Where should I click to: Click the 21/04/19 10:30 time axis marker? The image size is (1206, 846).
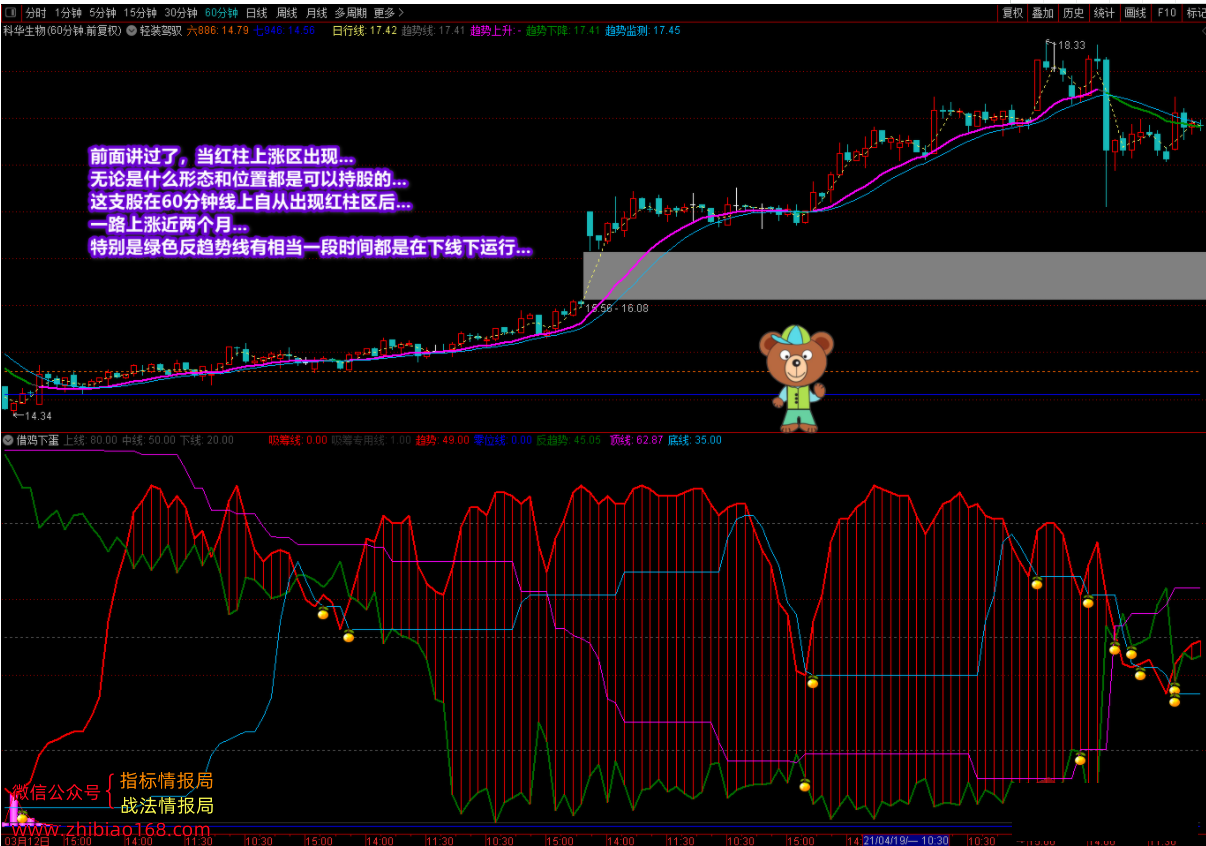pos(905,840)
